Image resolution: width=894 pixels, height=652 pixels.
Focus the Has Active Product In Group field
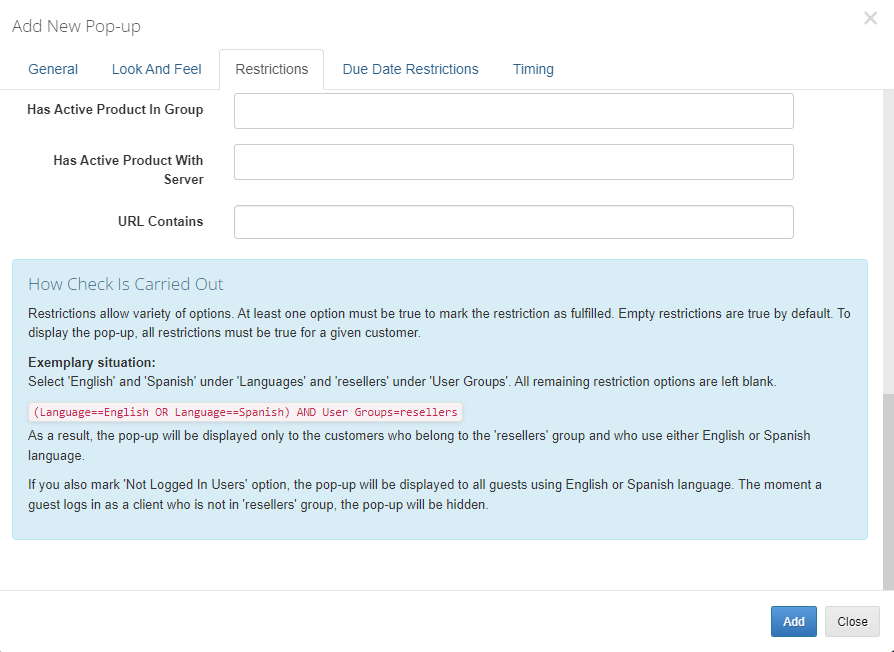point(514,111)
